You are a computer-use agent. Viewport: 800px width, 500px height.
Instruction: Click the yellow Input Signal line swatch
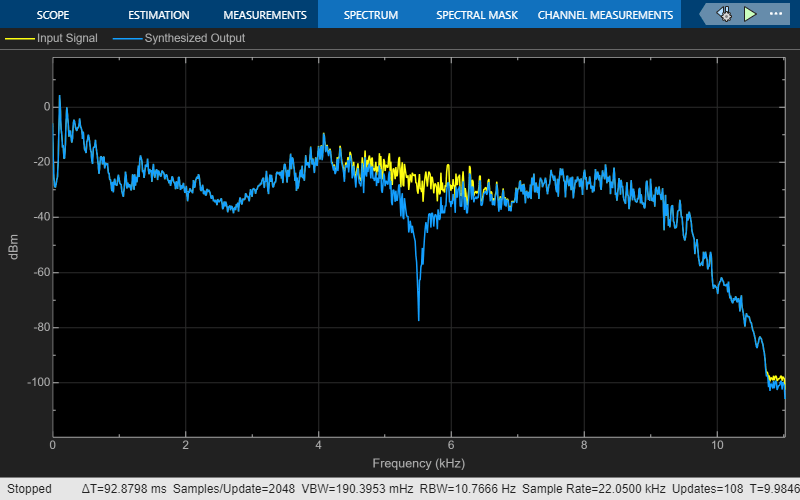pos(20,39)
